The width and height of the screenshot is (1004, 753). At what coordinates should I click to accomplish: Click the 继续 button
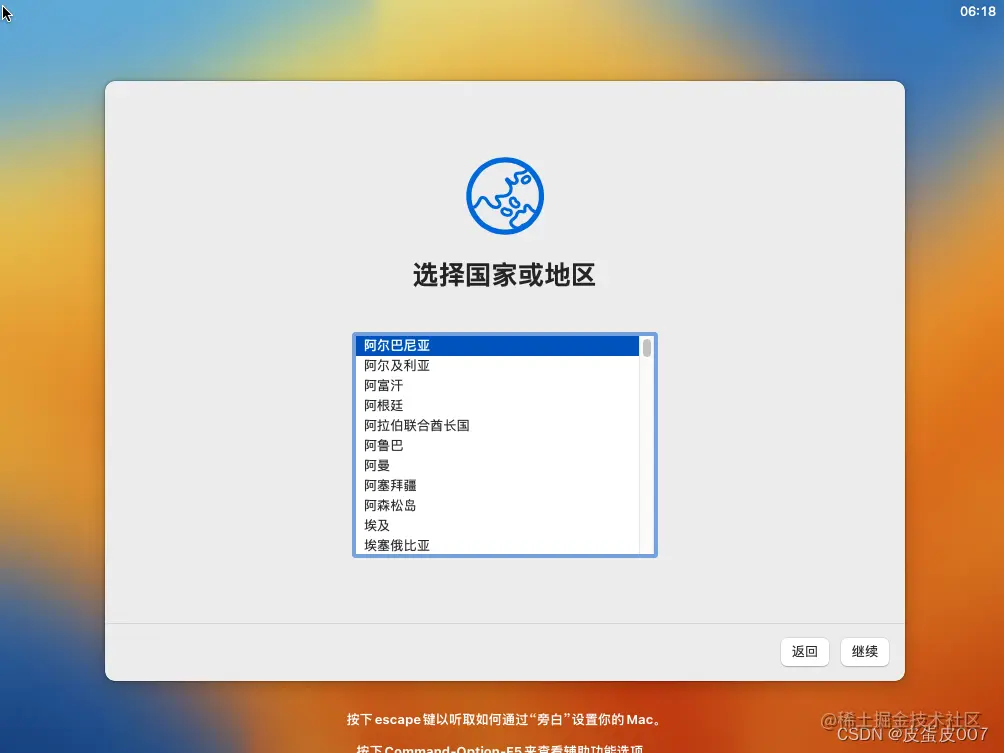point(864,652)
